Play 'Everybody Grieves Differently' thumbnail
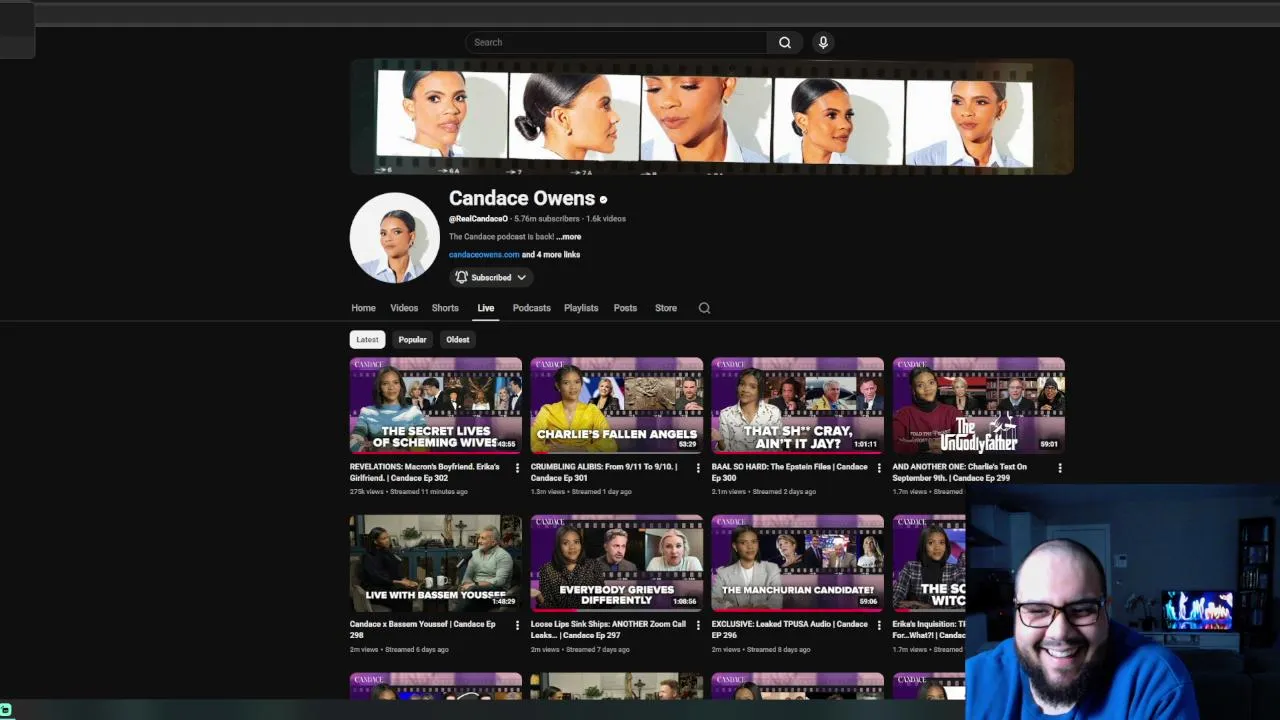Viewport: 1280px width, 720px height. click(617, 563)
